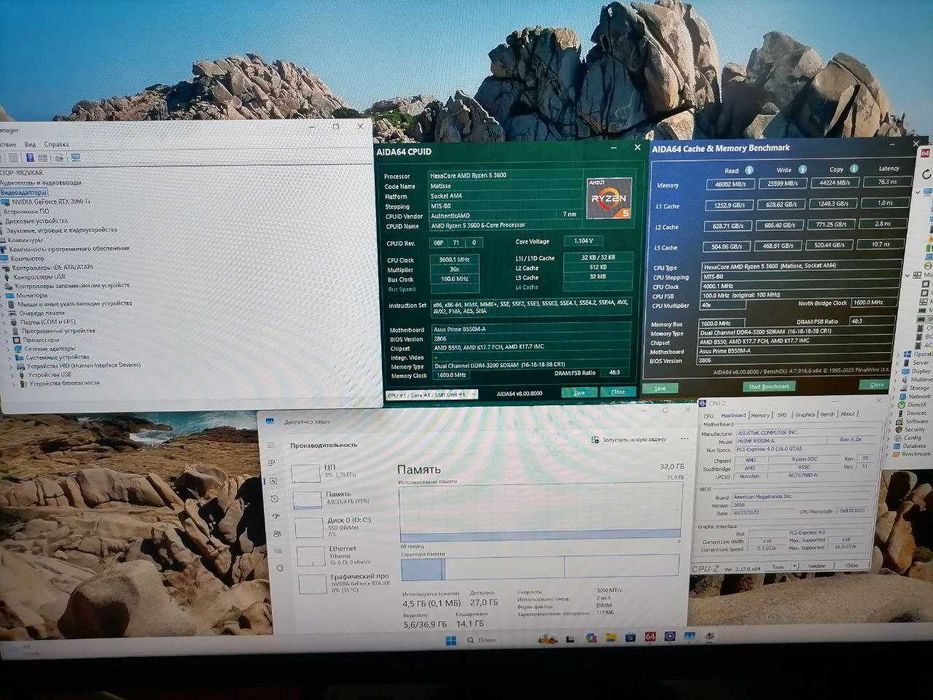Image resolution: width=933 pixels, height=700 pixels.
Task: Click the info icon next to Read
Action: (x=749, y=170)
